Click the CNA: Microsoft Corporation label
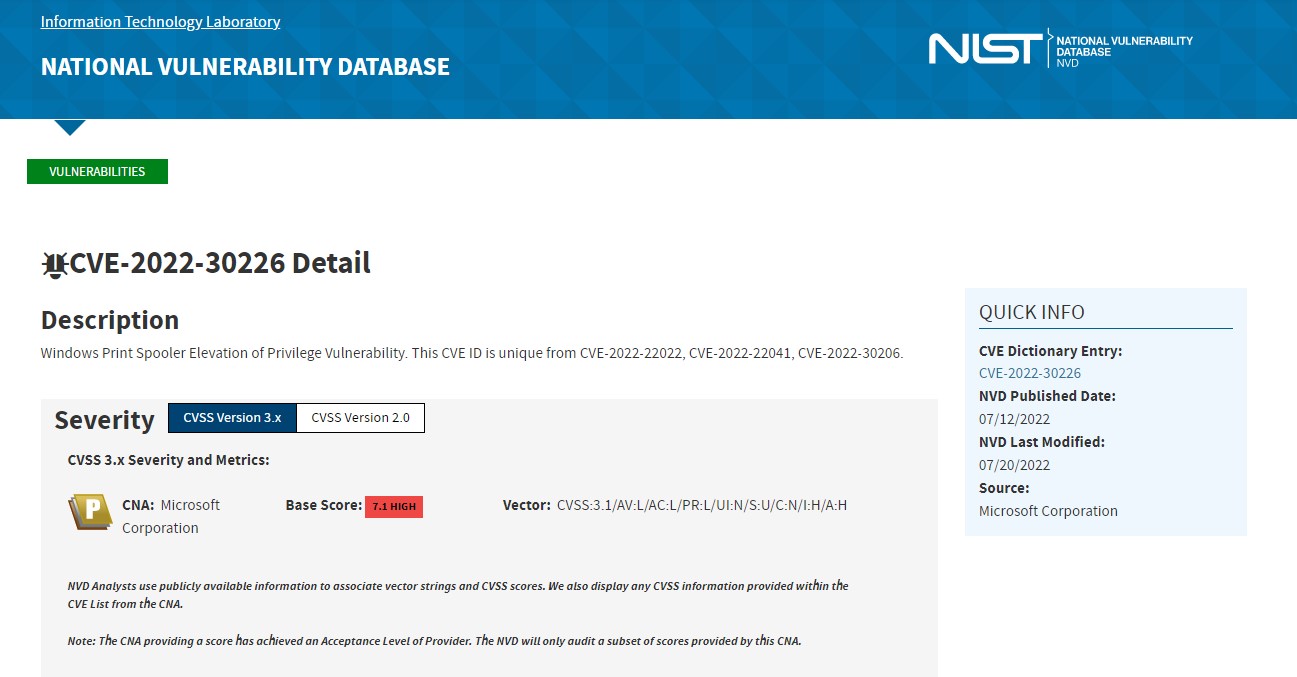This screenshot has height=677, width=1297. (171, 516)
